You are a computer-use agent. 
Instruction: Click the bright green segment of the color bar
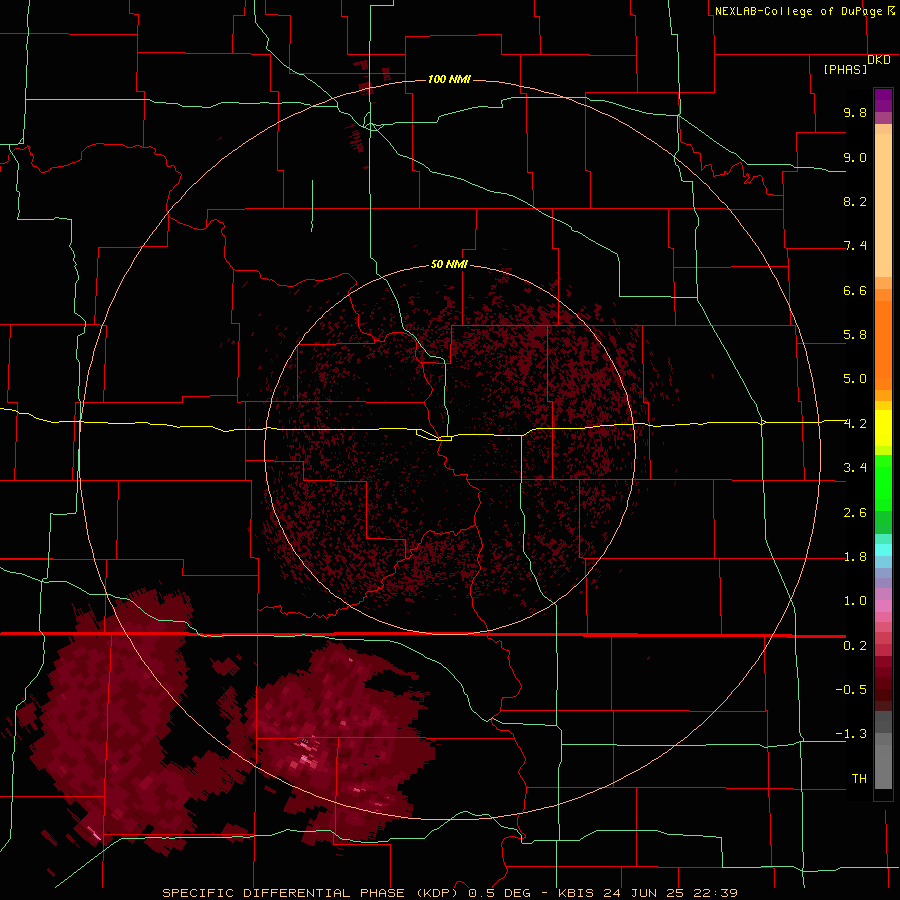pos(883,482)
